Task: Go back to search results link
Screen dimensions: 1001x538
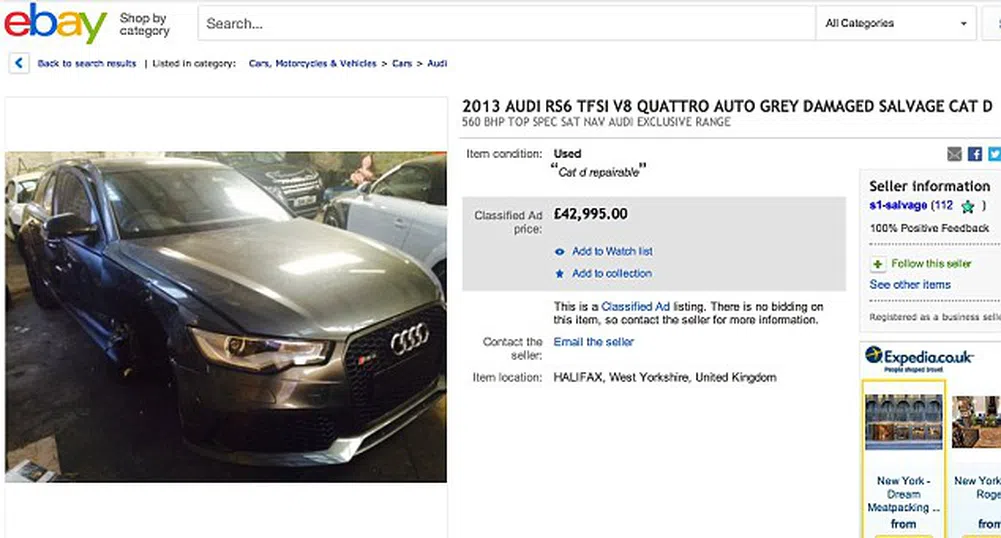Action: pyautogui.click(x=87, y=63)
